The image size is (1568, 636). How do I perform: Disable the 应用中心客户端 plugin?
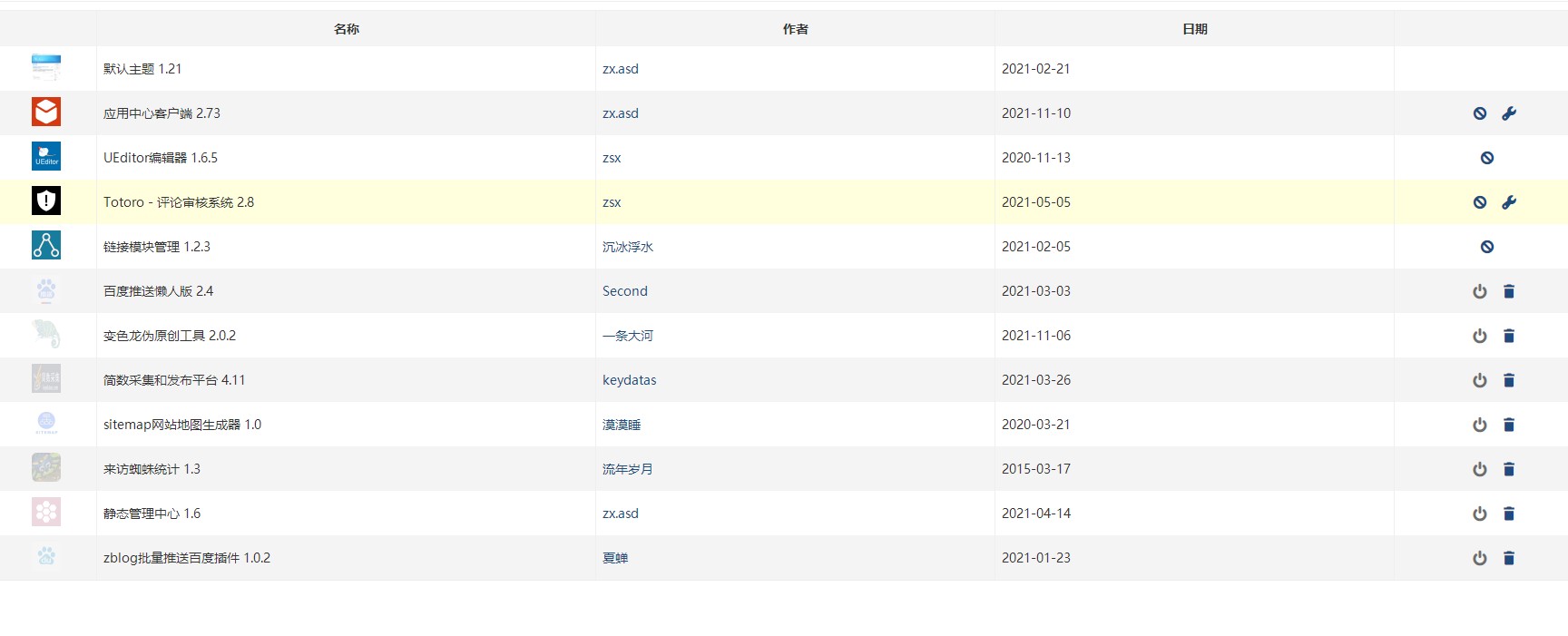[x=1479, y=113]
